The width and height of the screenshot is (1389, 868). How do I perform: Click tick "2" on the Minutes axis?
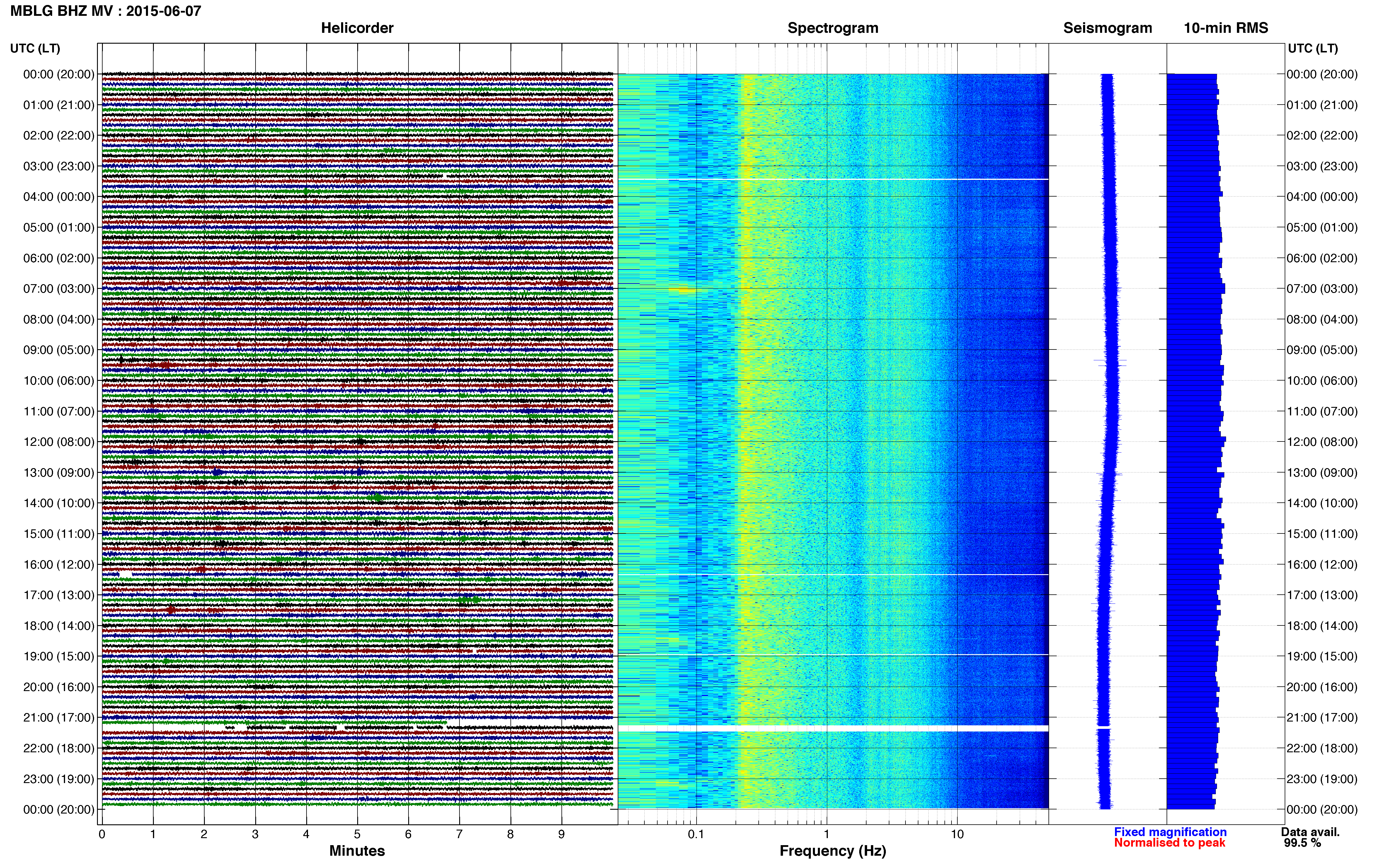point(204,834)
